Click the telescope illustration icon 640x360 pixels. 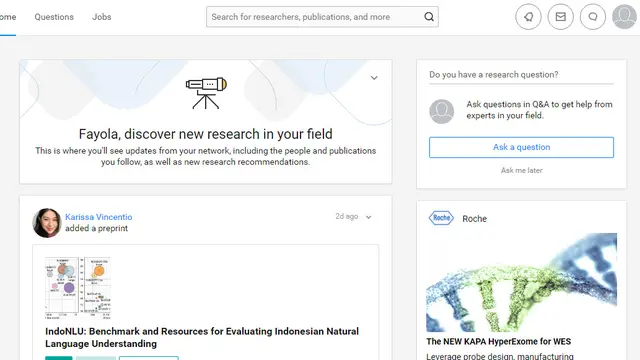click(206, 93)
